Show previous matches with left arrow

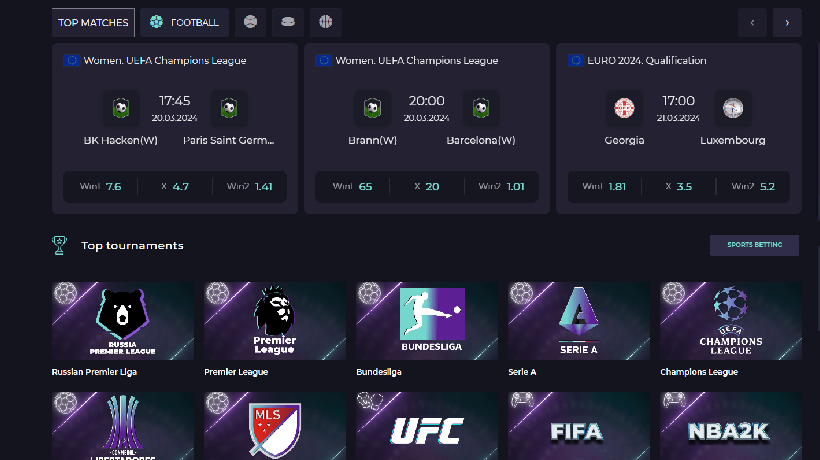coord(752,22)
